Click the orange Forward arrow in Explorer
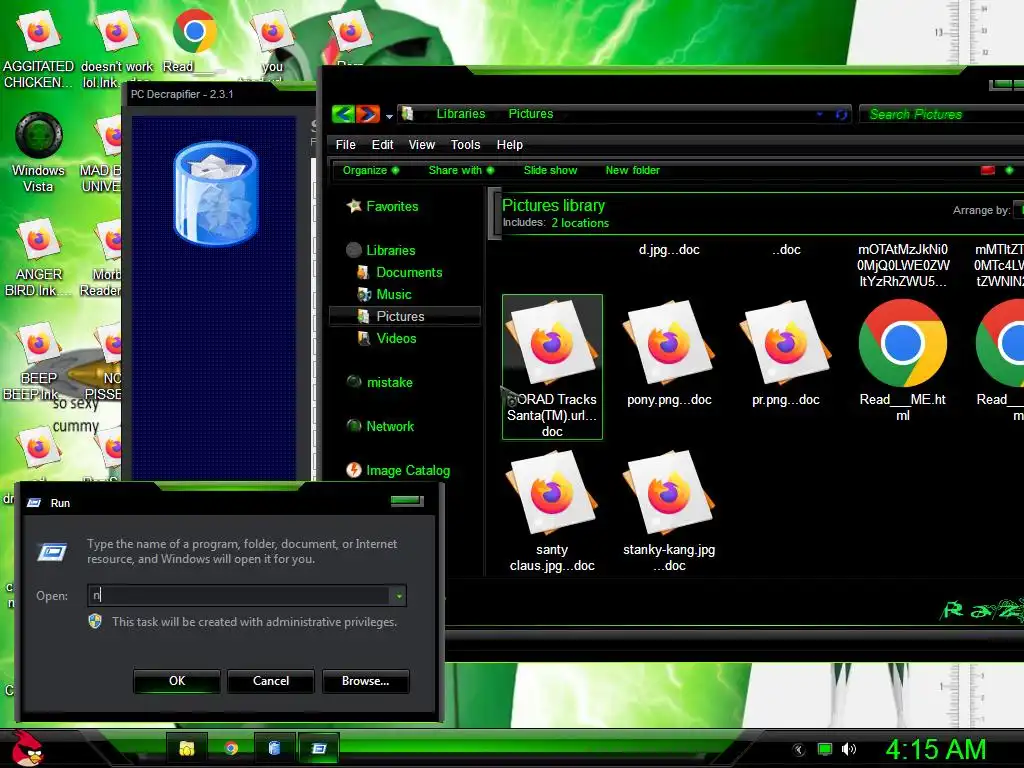 [x=368, y=114]
